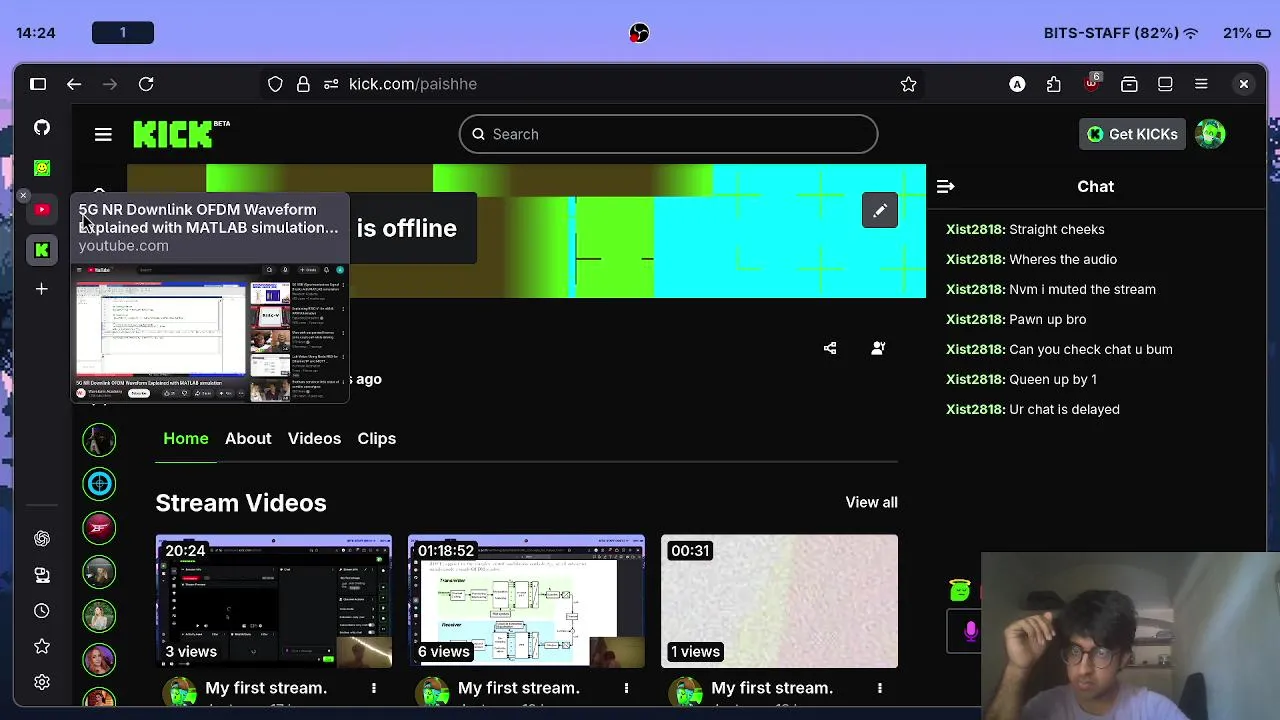Click the 14:24 clock in top bar
The width and height of the screenshot is (1280, 720).
tap(36, 33)
